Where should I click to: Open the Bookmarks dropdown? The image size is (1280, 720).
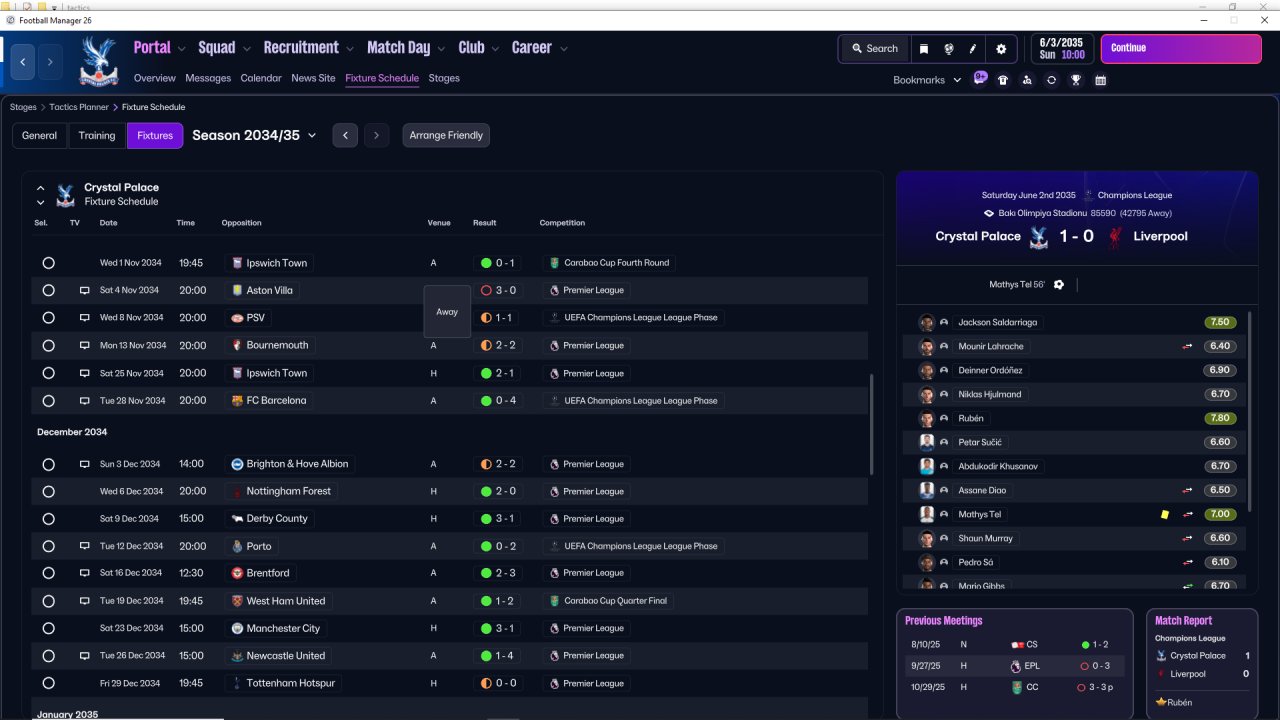click(927, 80)
